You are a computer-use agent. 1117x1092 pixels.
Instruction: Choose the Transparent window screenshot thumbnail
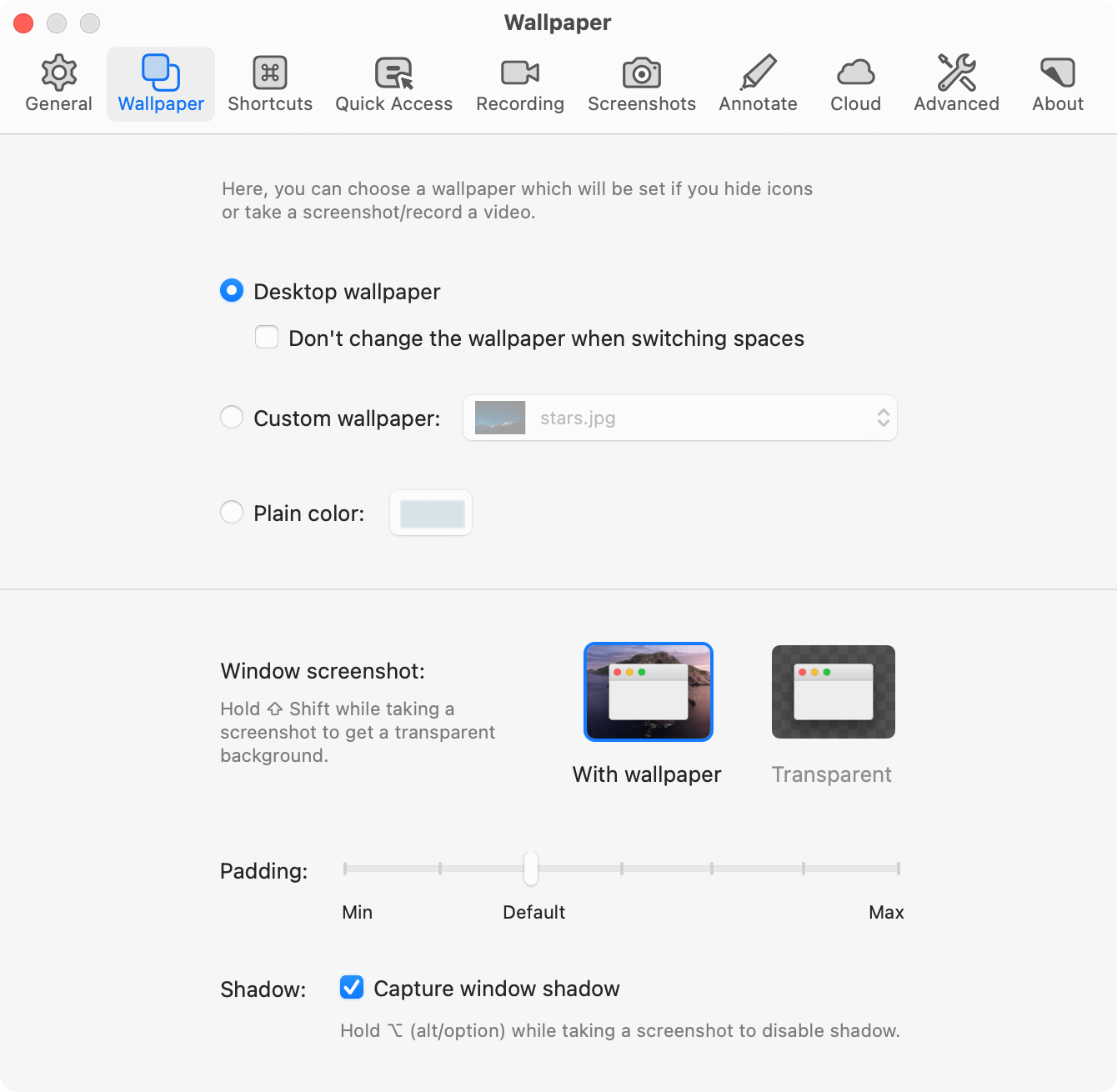tap(834, 692)
